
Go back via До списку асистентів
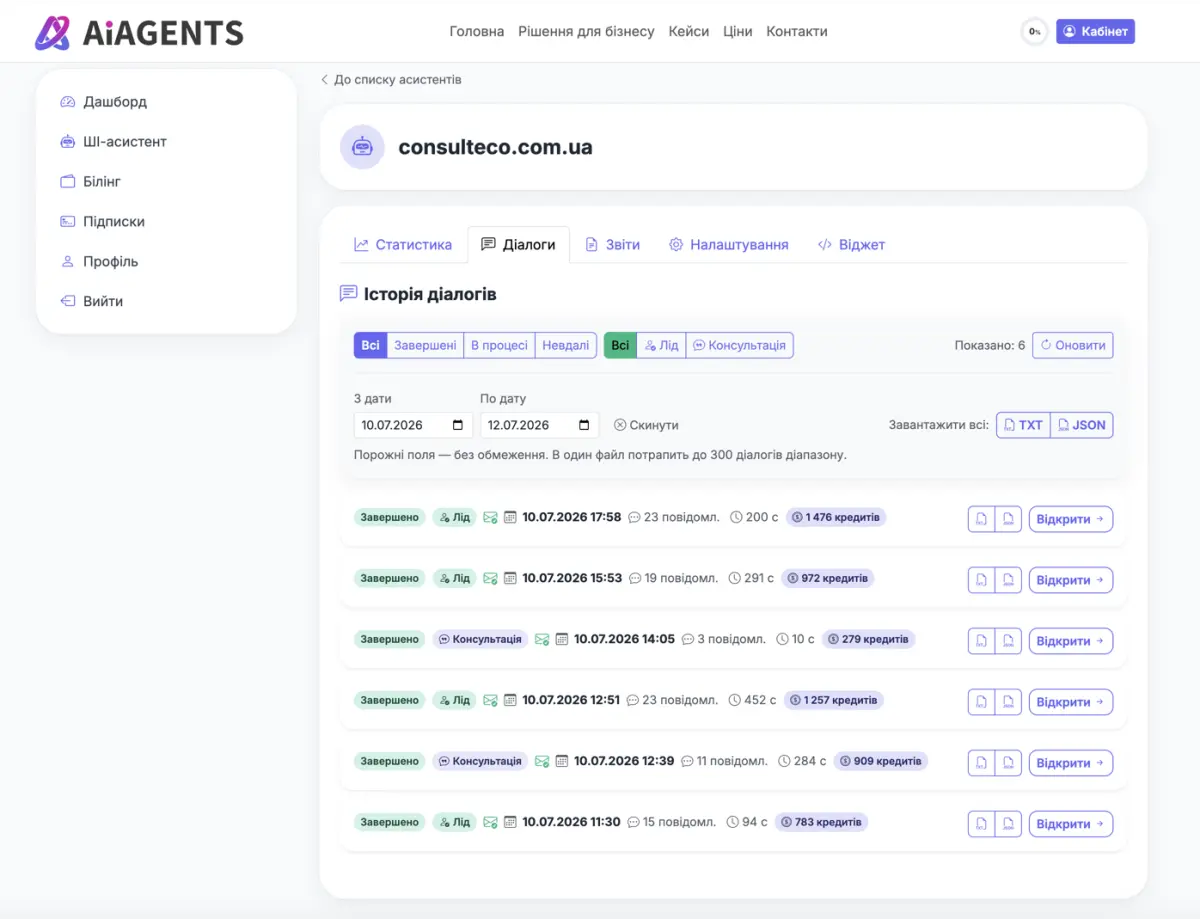tap(391, 80)
